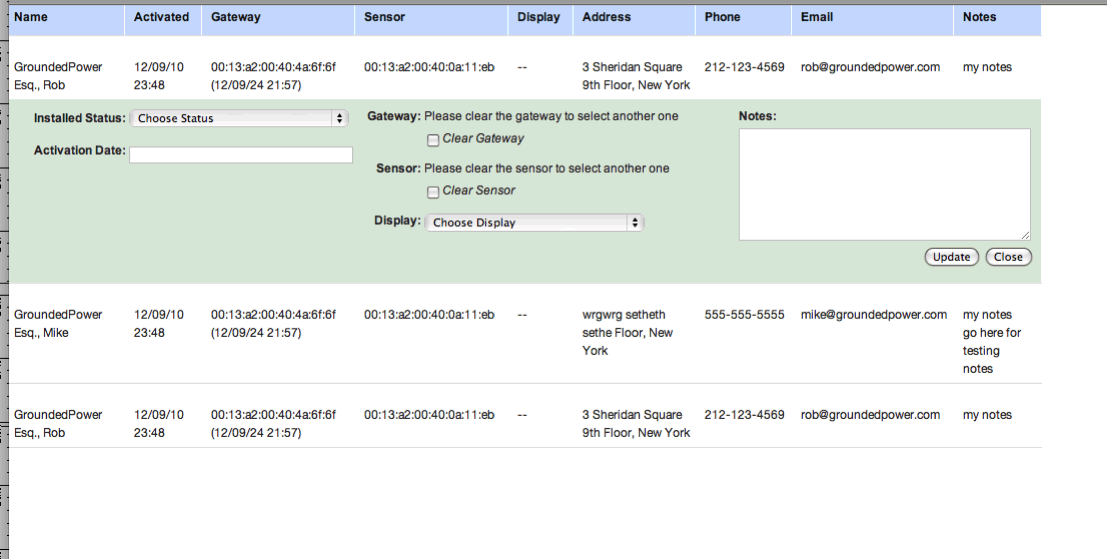Focus the Notes text area
The image size is (1107, 559).
(884, 184)
